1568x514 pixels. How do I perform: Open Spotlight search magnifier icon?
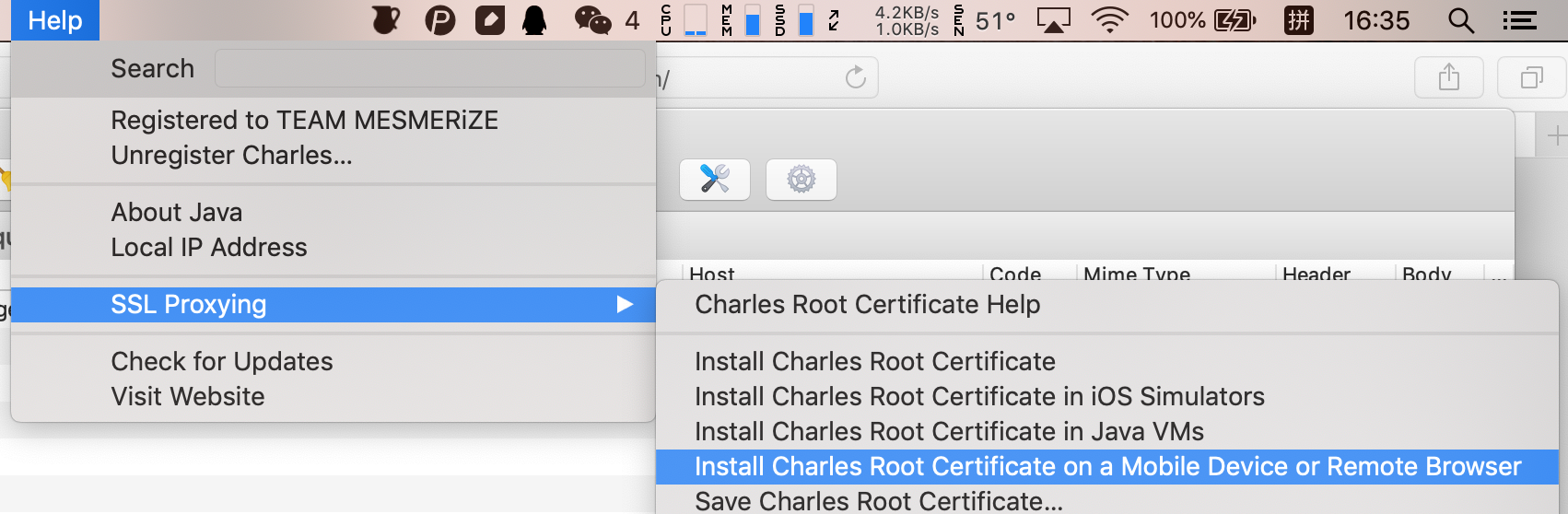[x=1461, y=20]
